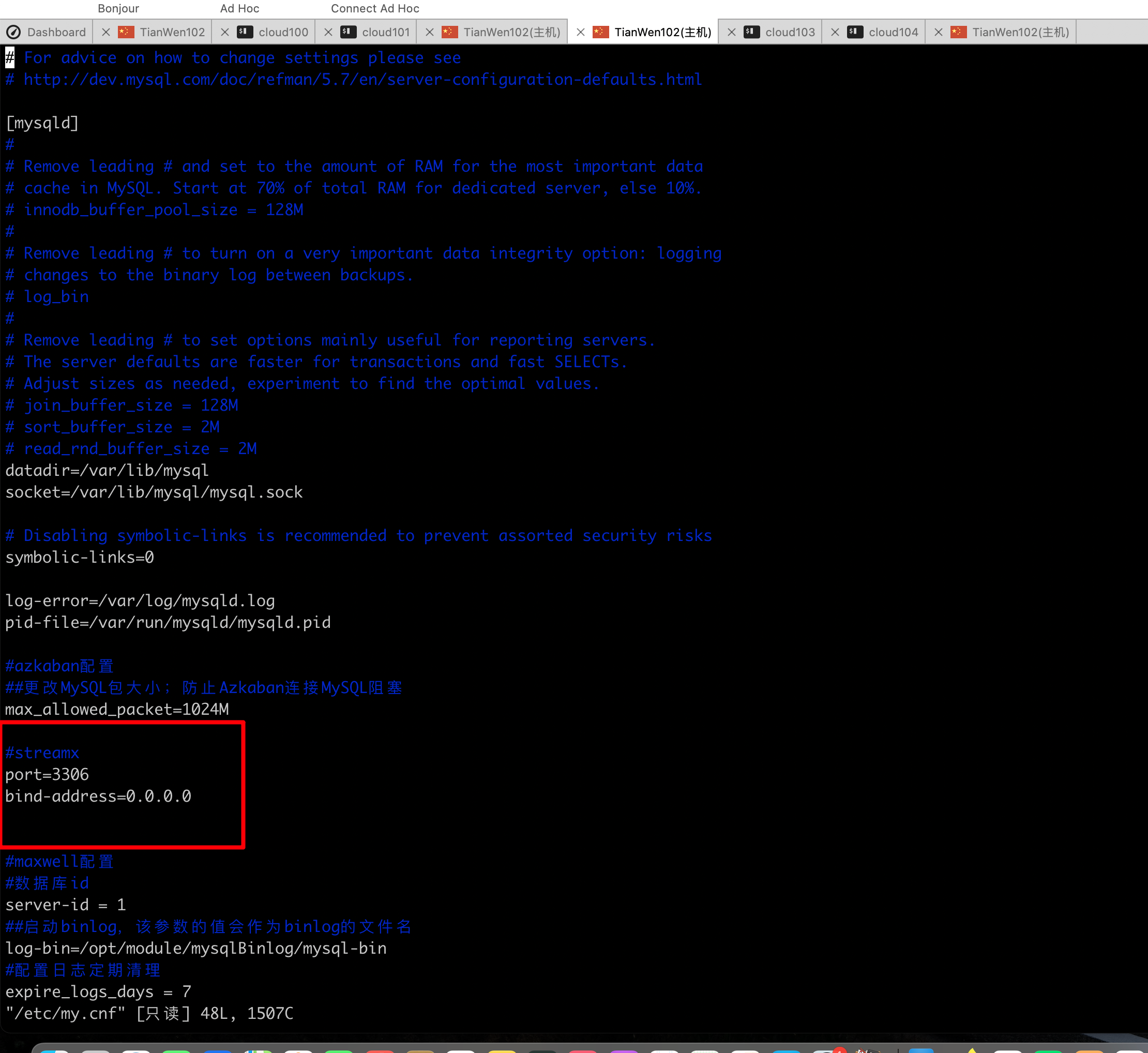Click the 'For advice on how to change settings' comment
The width and height of the screenshot is (1148, 1053).
pos(234,57)
